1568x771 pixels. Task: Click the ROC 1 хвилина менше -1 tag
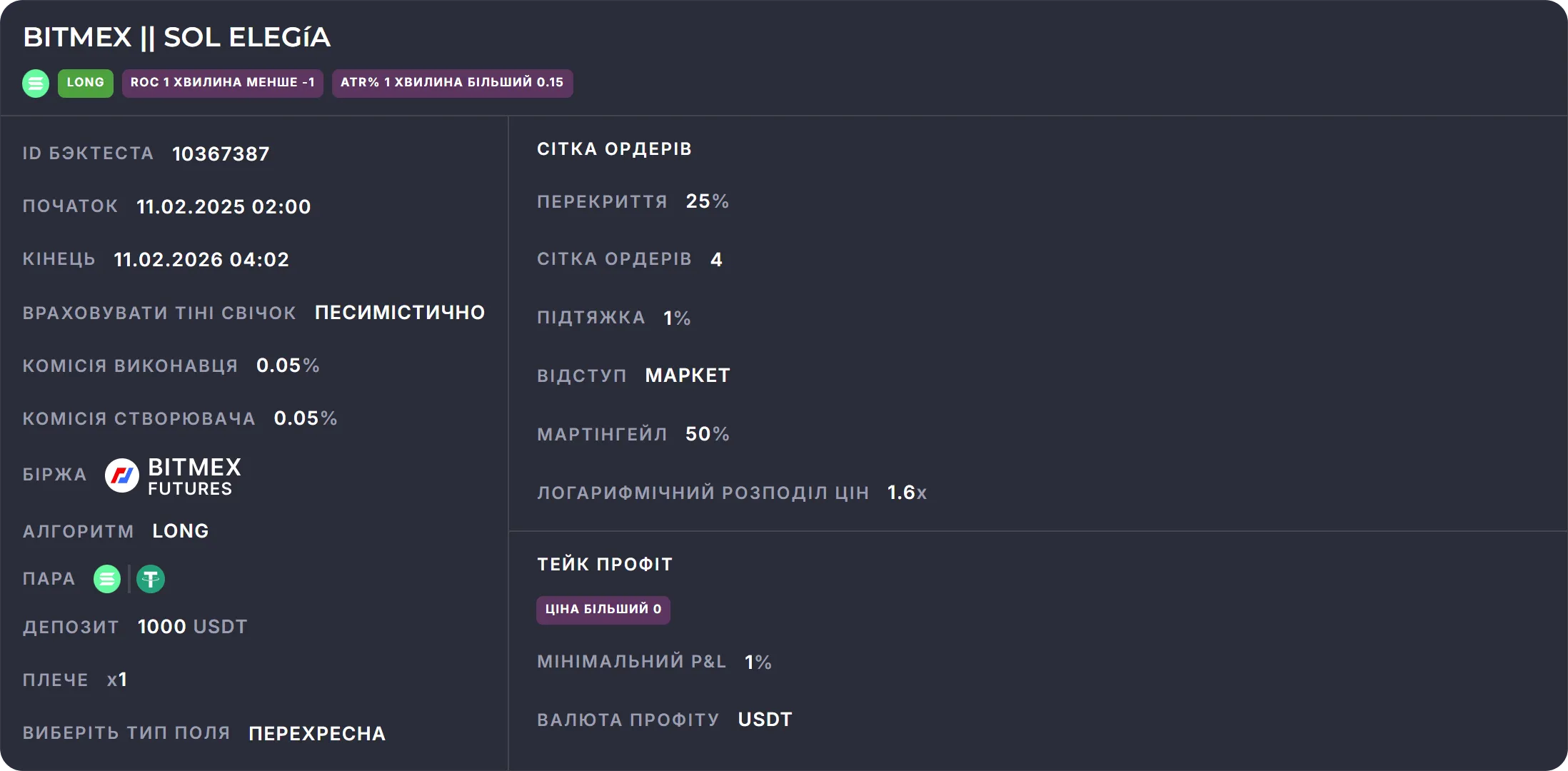(x=222, y=83)
